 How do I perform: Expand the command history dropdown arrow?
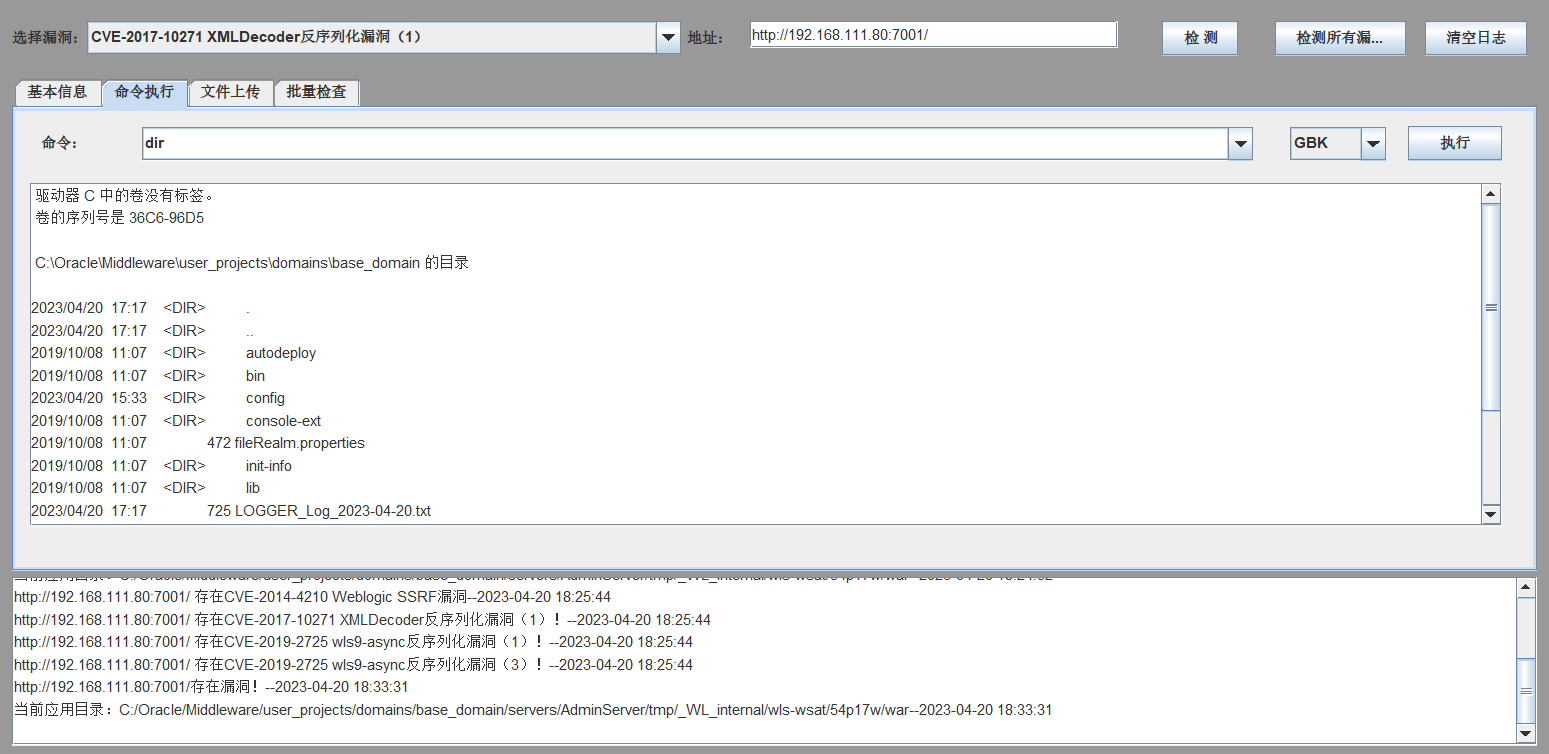click(x=1240, y=143)
